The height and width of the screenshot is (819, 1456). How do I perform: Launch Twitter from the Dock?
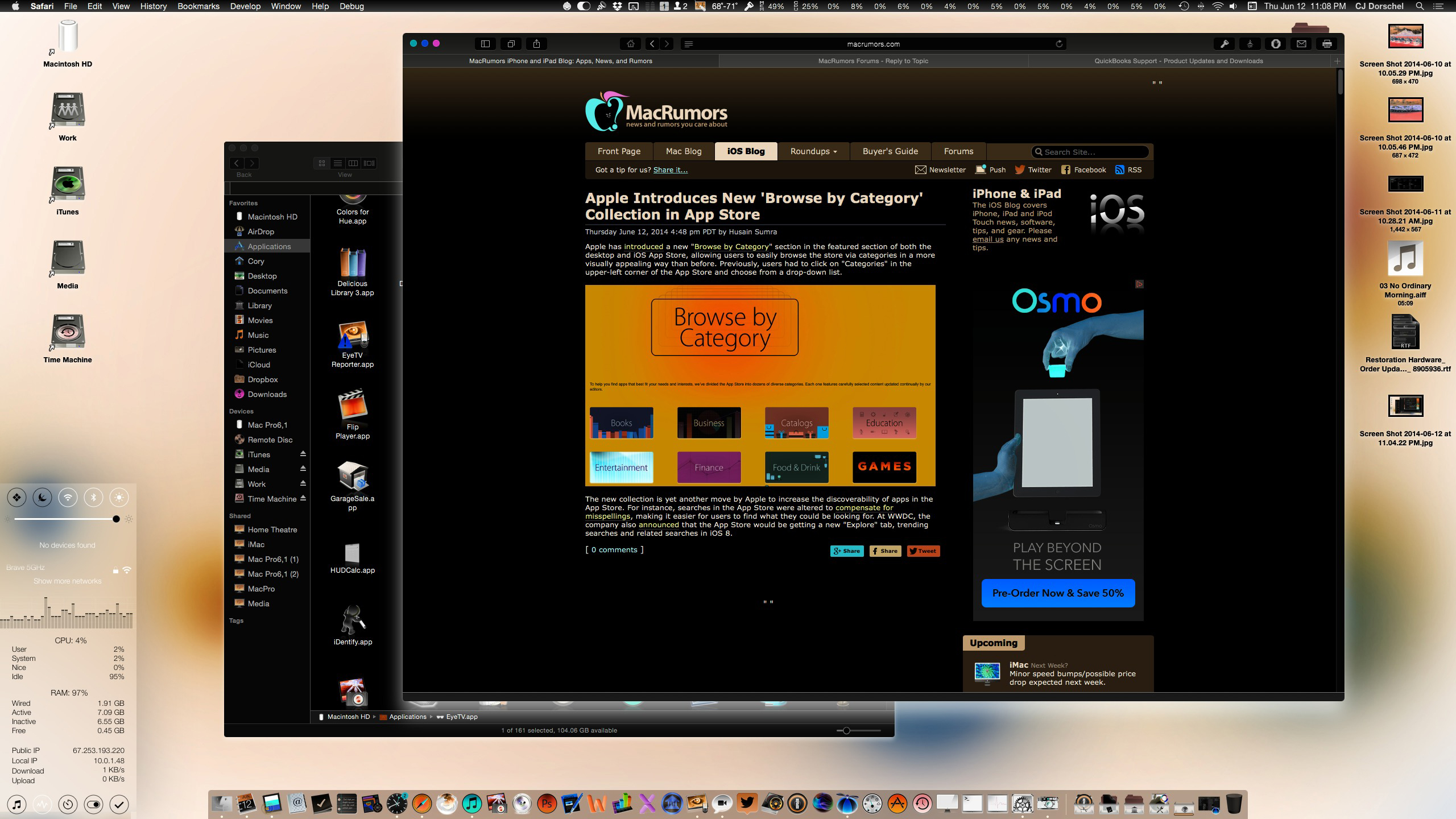pyautogui.click(x=747, y=804)
